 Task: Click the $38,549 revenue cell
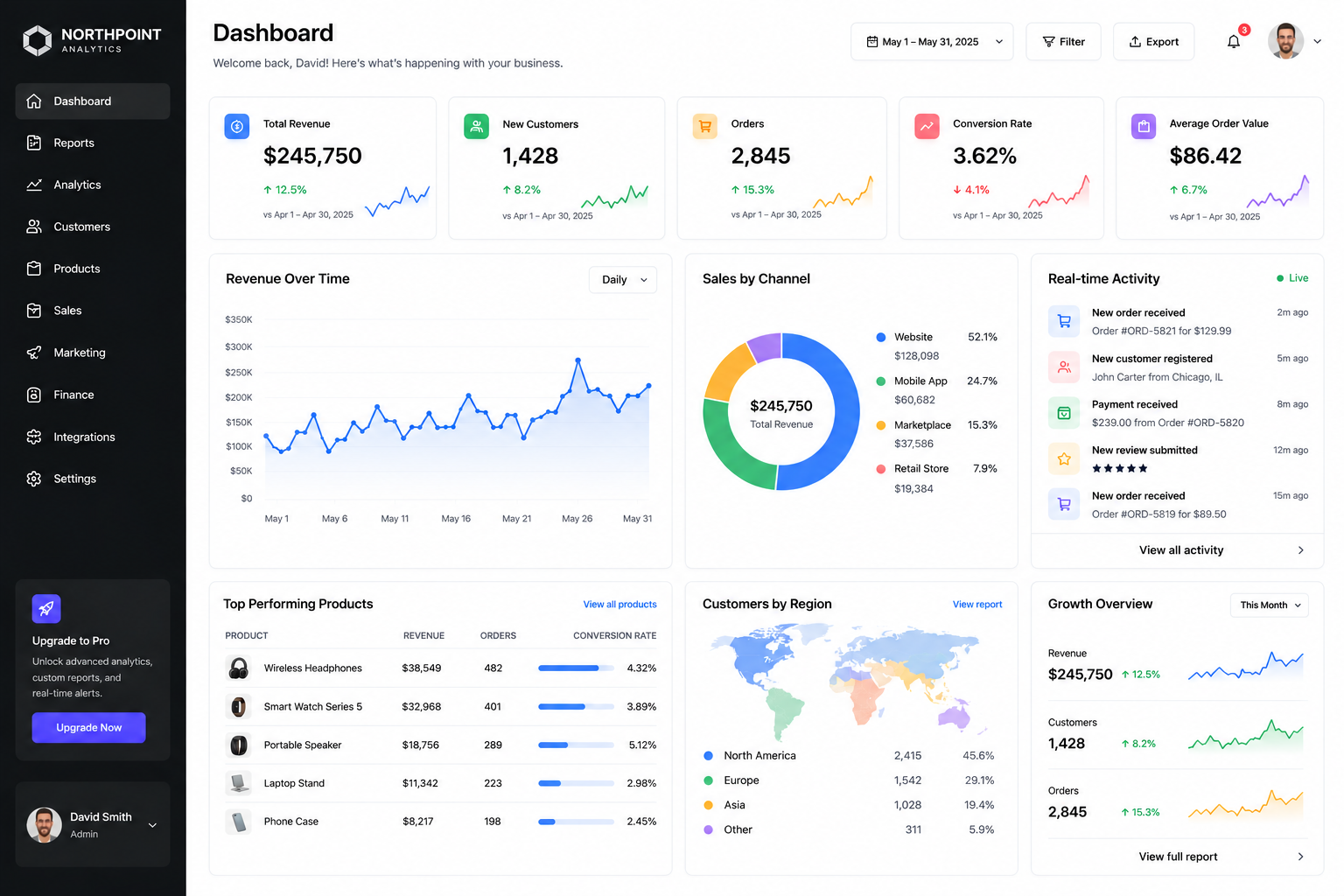point(422,668)
